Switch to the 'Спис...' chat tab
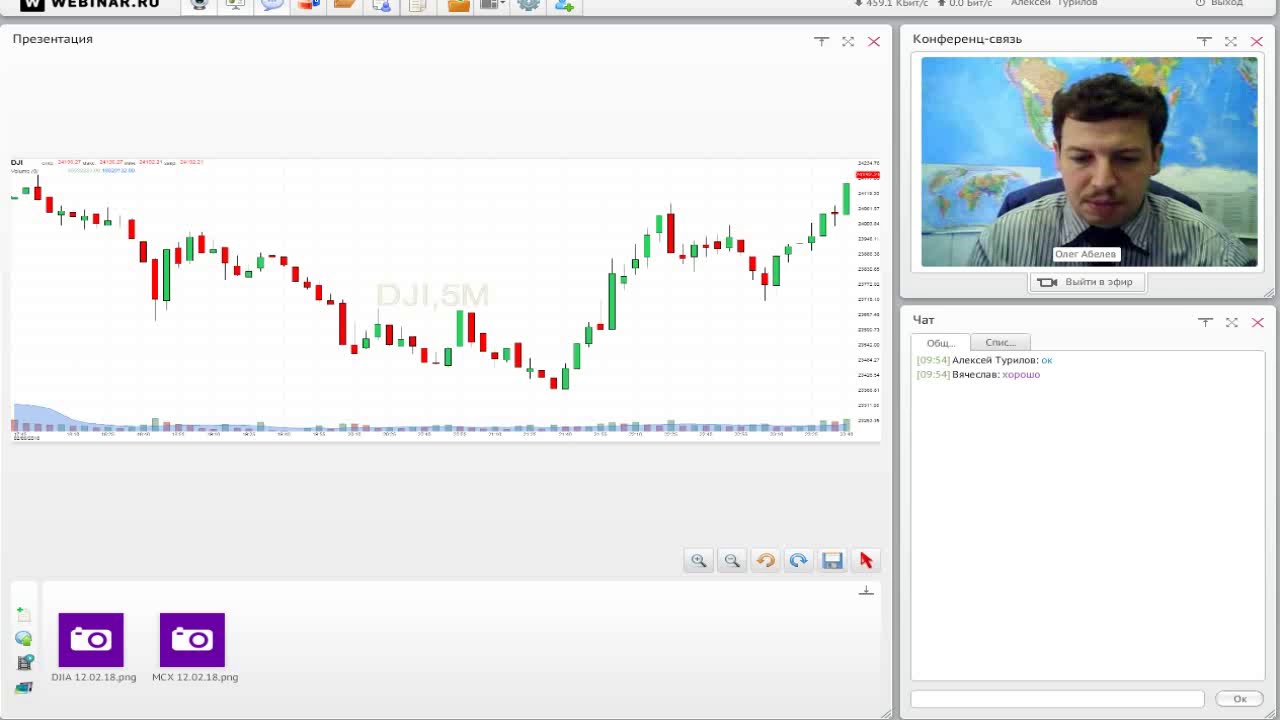 [1000, 343]
